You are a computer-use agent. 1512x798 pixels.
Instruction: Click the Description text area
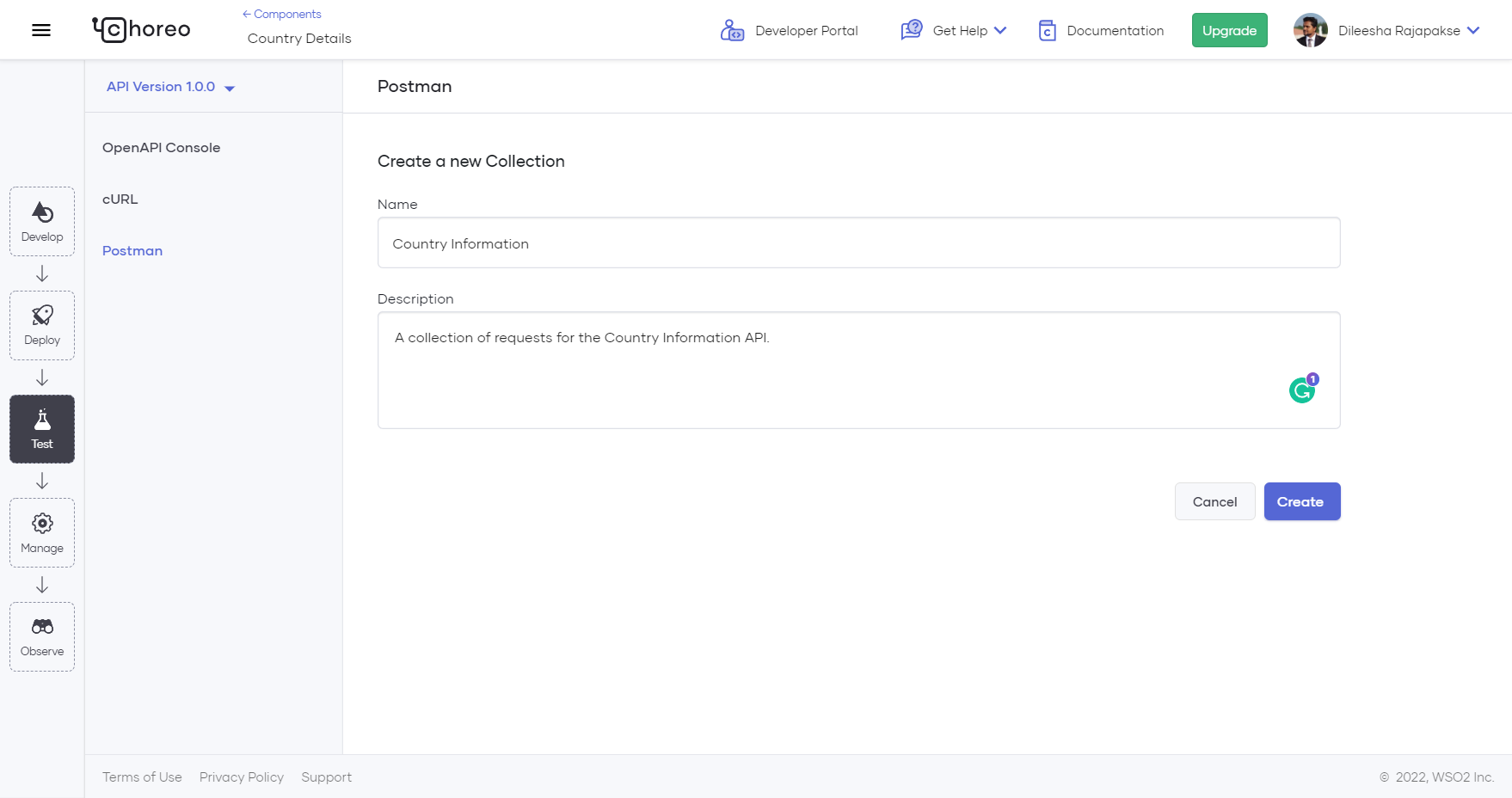click(858, 370)
